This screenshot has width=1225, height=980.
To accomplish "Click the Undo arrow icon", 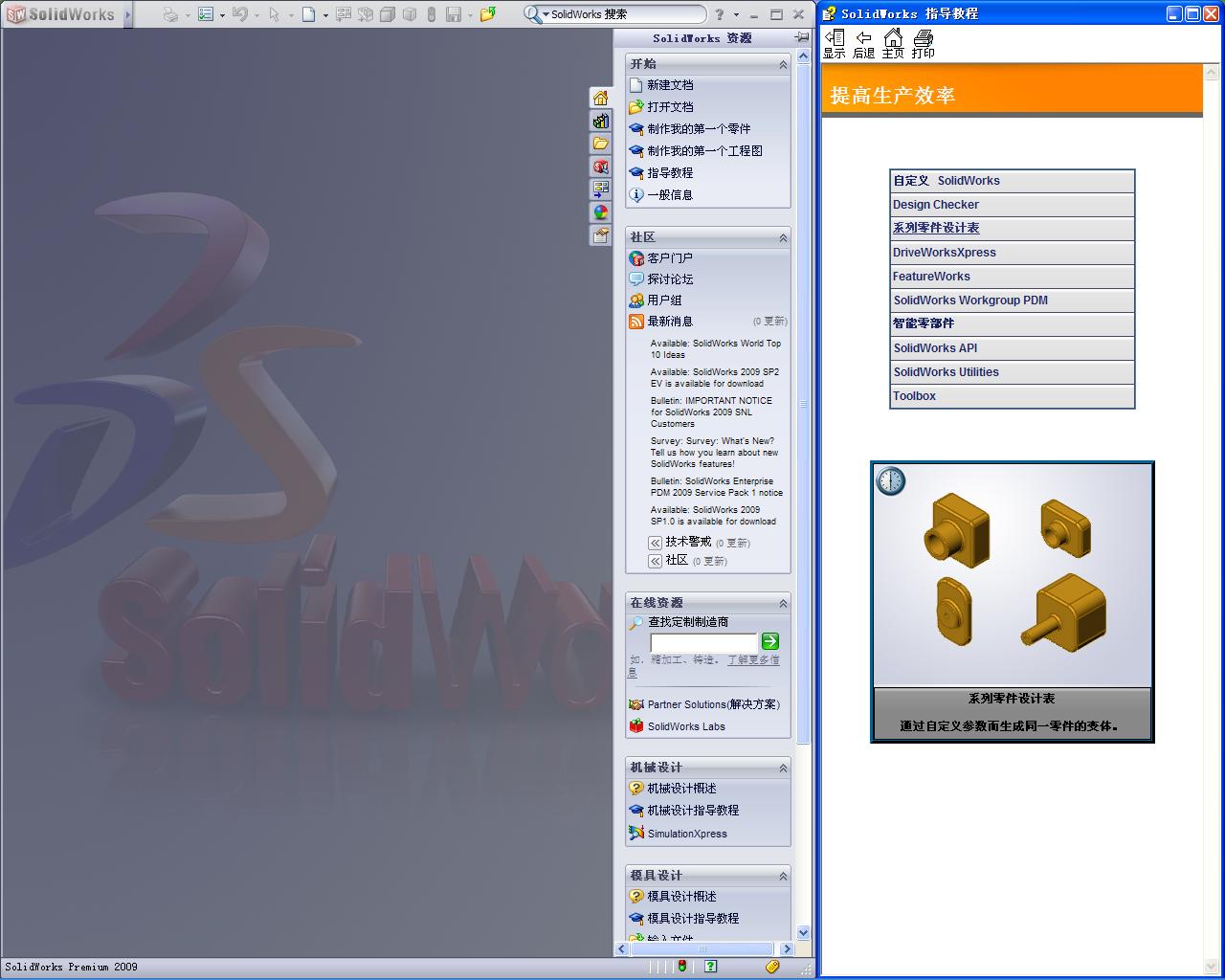I will pos(239,14).
